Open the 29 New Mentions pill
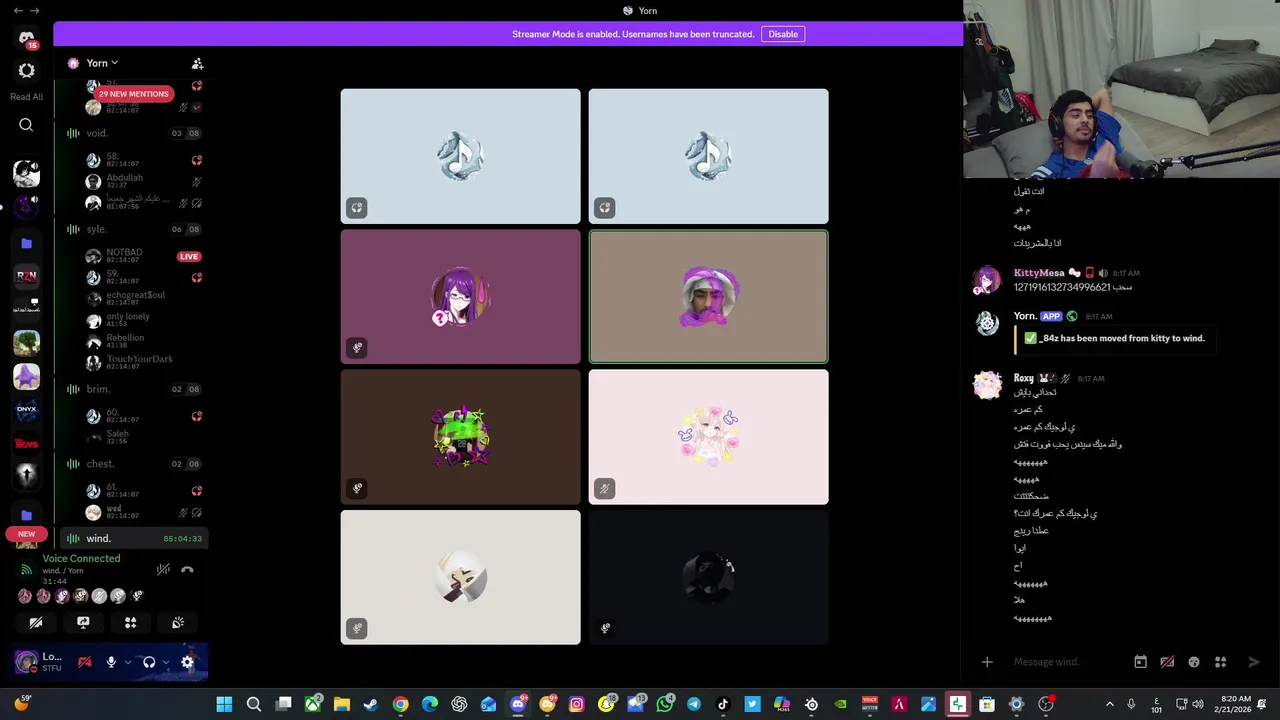 pyautogui.click(x=134, y=94)
